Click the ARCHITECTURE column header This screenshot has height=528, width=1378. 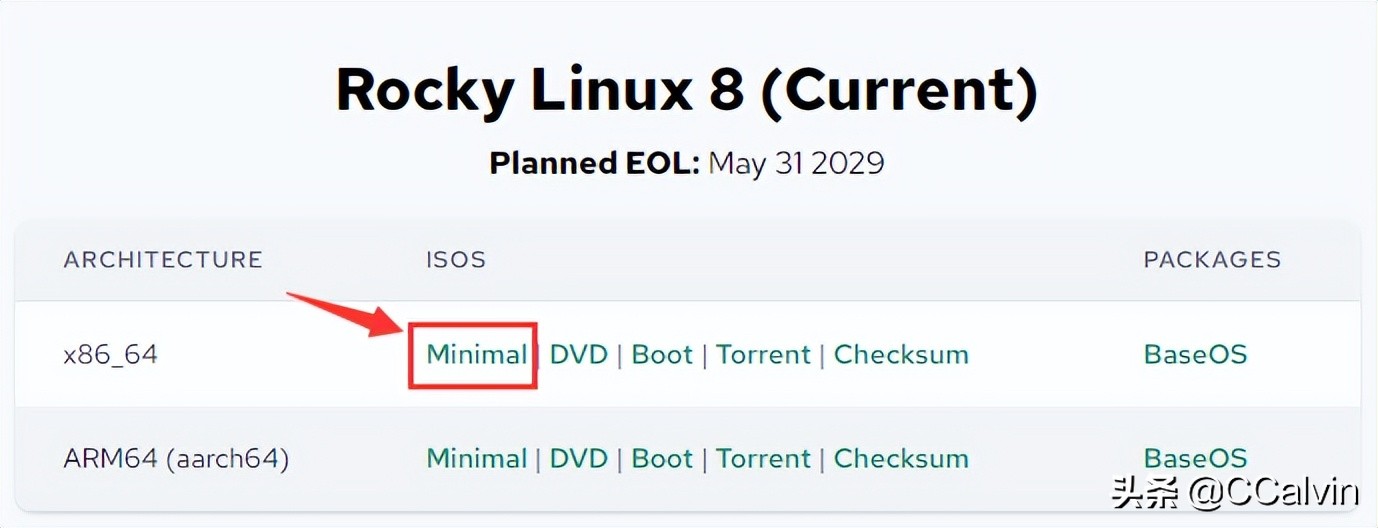tap(163, 260)
